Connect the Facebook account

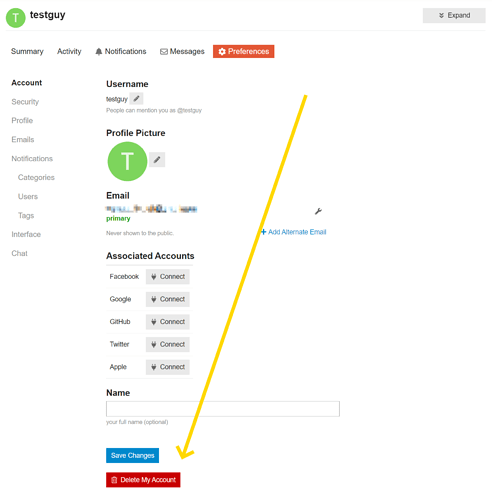[x=168, y=277]
